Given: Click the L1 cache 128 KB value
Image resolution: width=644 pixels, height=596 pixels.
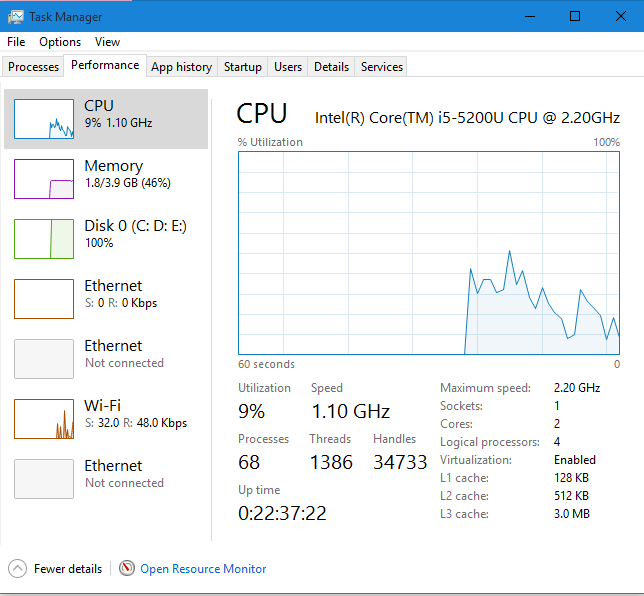Looking at the screenshot, I should 571,478.
